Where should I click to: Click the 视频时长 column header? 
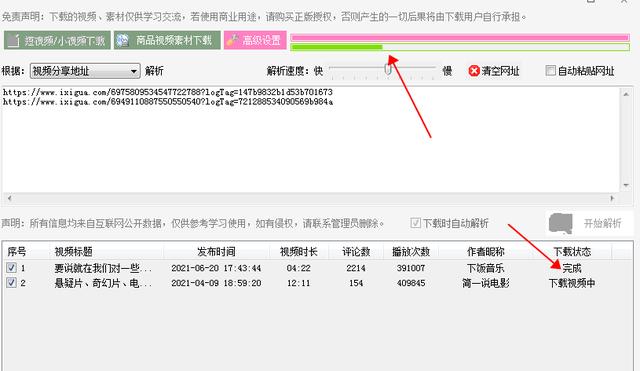pyautogui.click(x=299, y=251)
